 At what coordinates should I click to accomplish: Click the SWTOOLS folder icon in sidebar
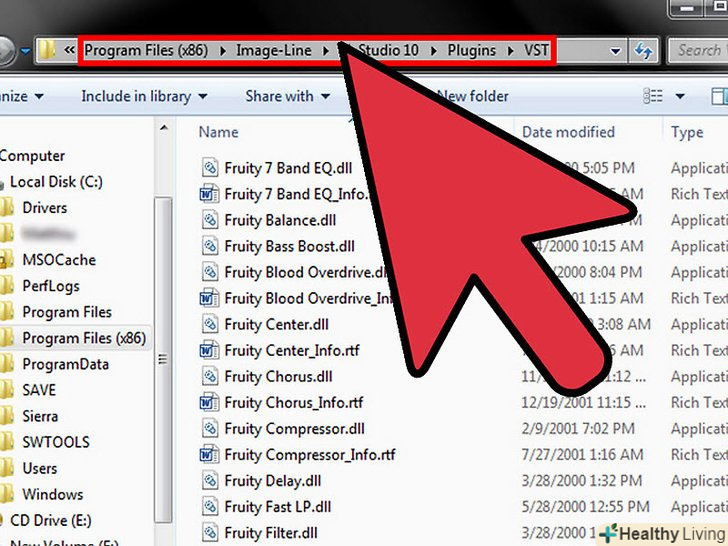click(x=7, y=442)
